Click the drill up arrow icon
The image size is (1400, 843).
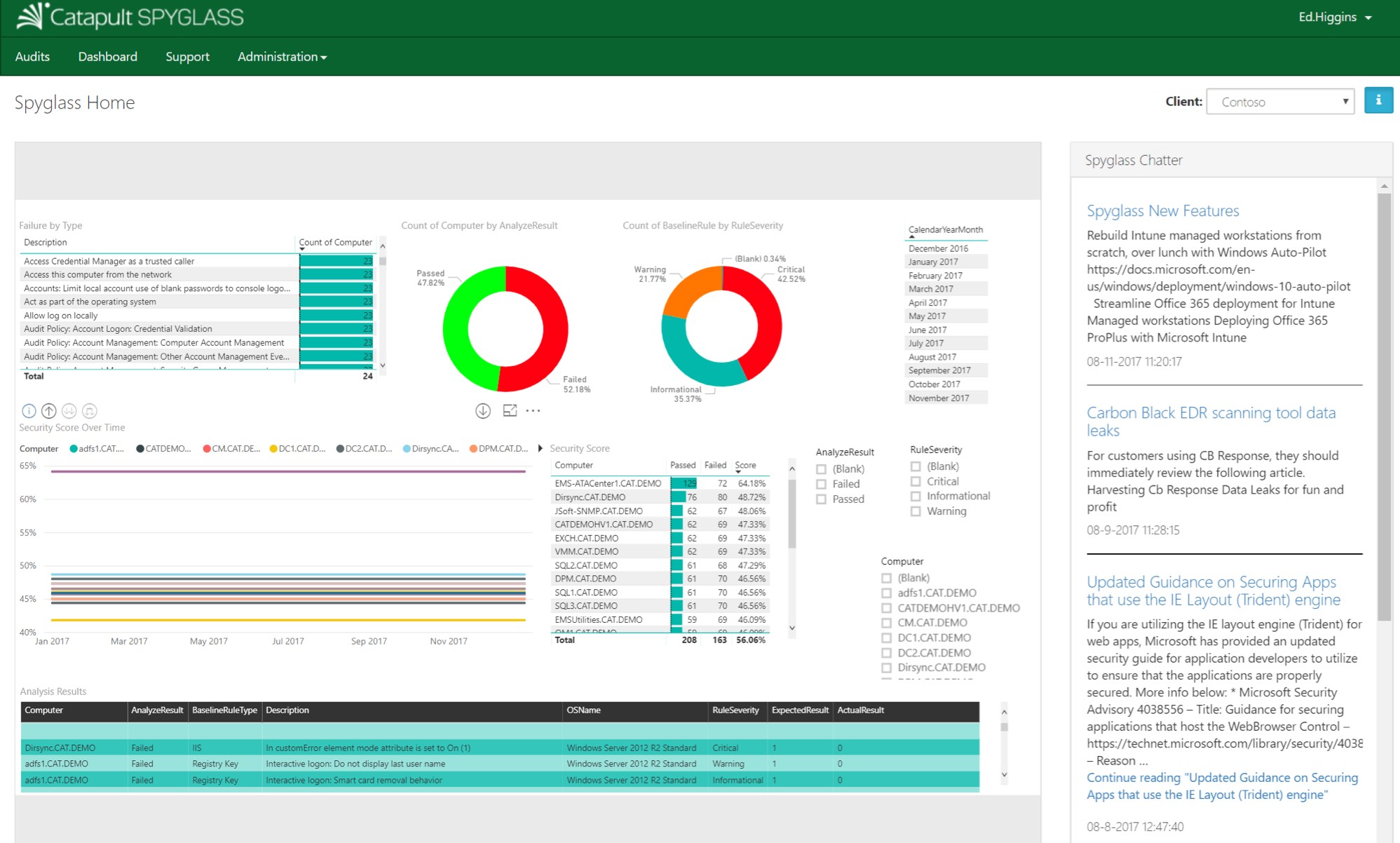click(49, 411)
